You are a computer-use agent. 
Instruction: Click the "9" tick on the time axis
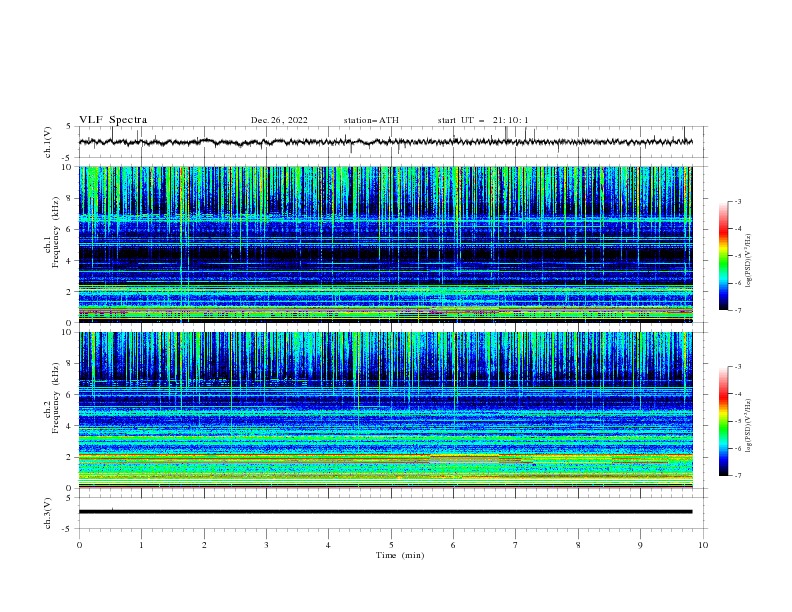click(x=640, y=545)
